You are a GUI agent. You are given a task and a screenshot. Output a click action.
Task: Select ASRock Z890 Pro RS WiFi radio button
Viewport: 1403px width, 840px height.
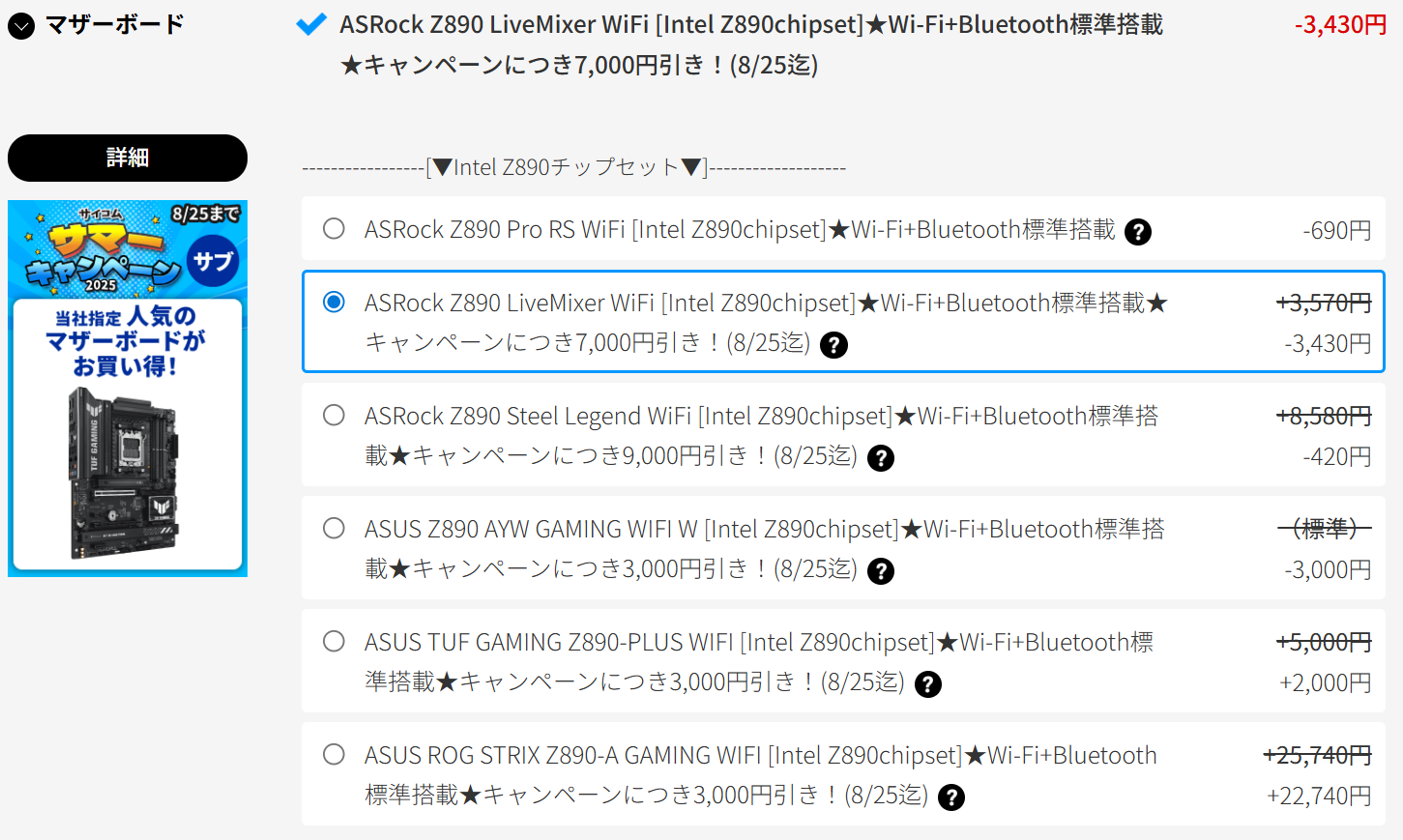point(334,229)
